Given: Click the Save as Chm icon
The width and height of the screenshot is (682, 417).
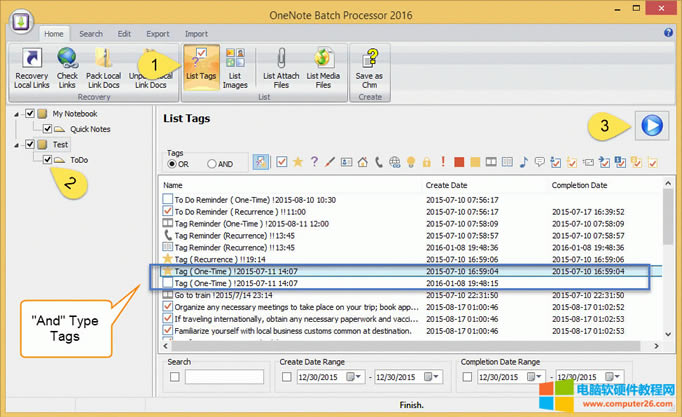Looking at the screenshot, I should point(371,70).
